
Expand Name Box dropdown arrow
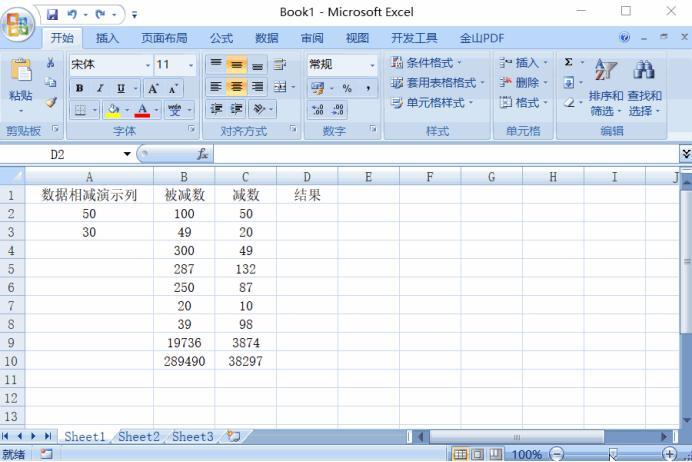127,154
